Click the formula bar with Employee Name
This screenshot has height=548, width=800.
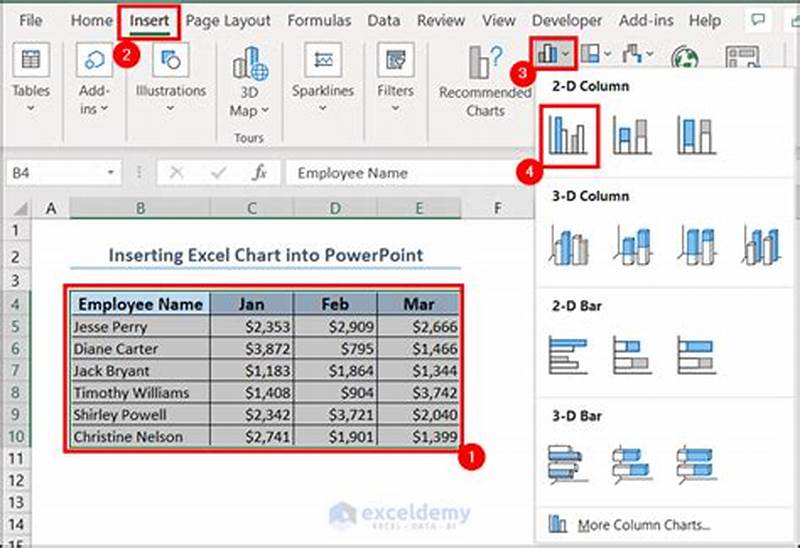[x=408, y=173]
